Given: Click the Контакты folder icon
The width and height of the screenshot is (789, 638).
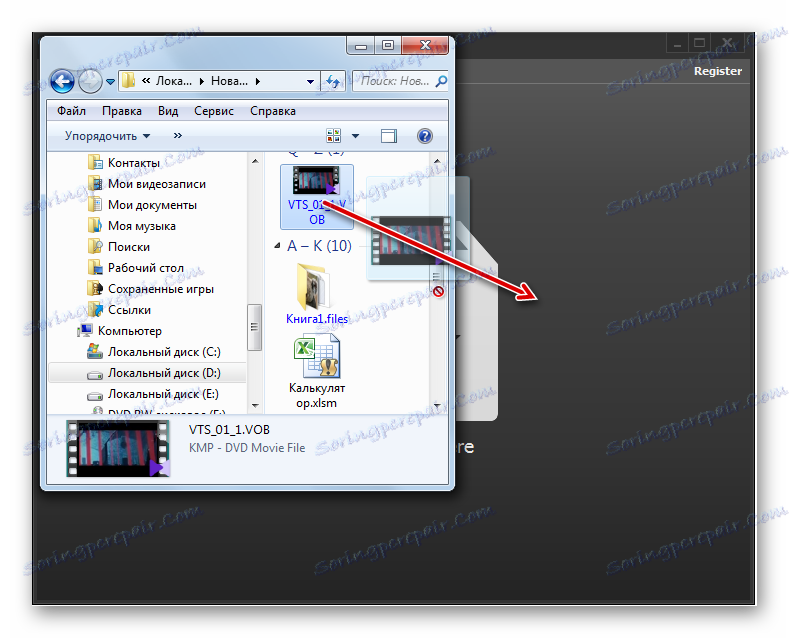Looking at the screenshot, I should (95, 163).
